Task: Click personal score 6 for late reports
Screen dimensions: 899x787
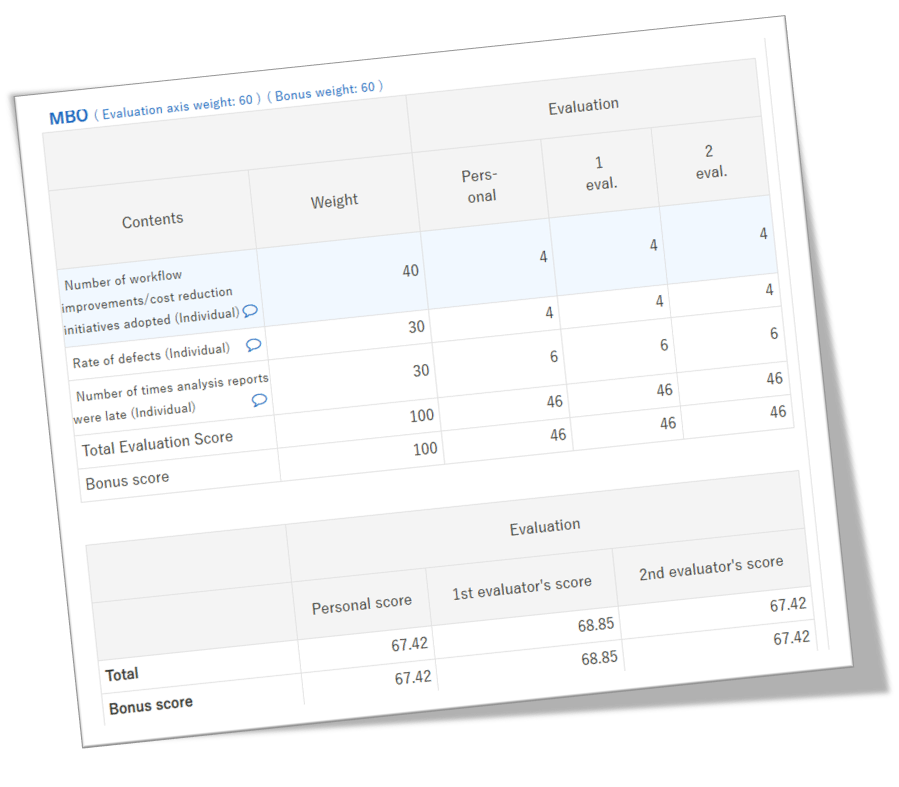Action: point(554,357)
